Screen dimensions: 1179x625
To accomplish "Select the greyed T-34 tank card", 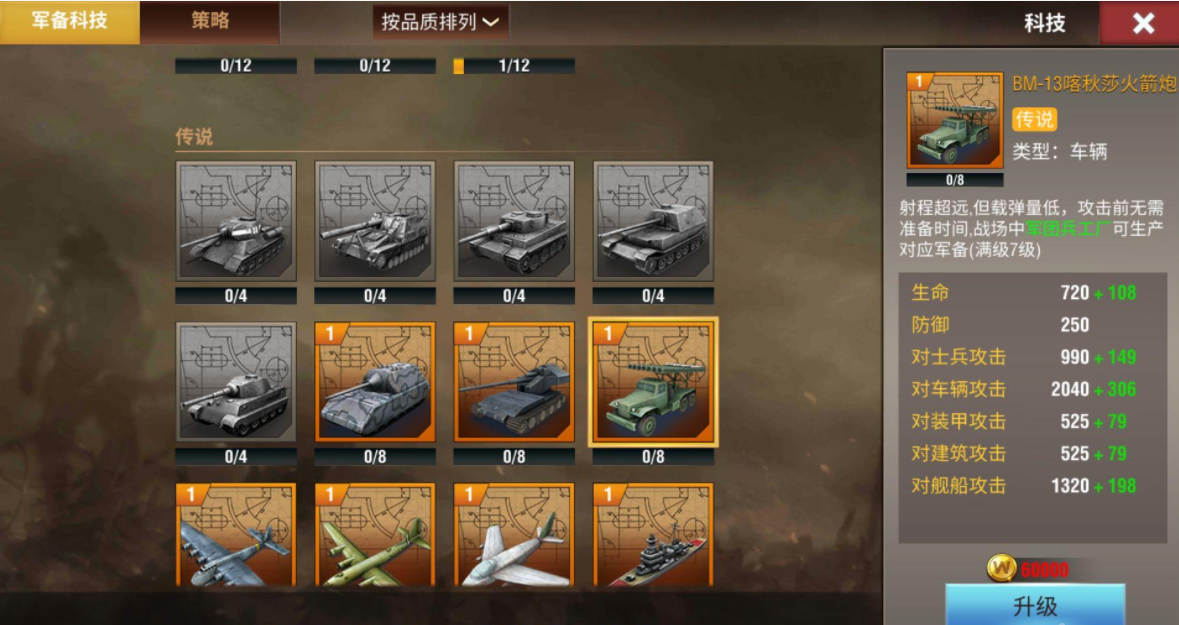I will click(x=236, y=222).
